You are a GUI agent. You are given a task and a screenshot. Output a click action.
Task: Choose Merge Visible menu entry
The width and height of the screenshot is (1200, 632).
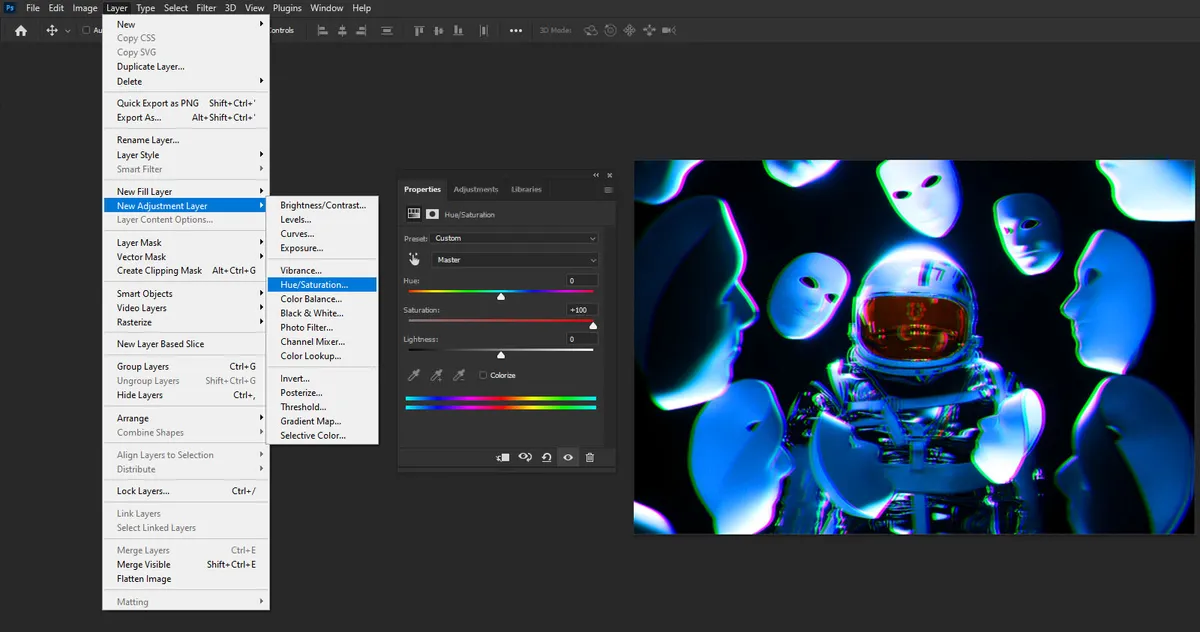click(186, 564)
